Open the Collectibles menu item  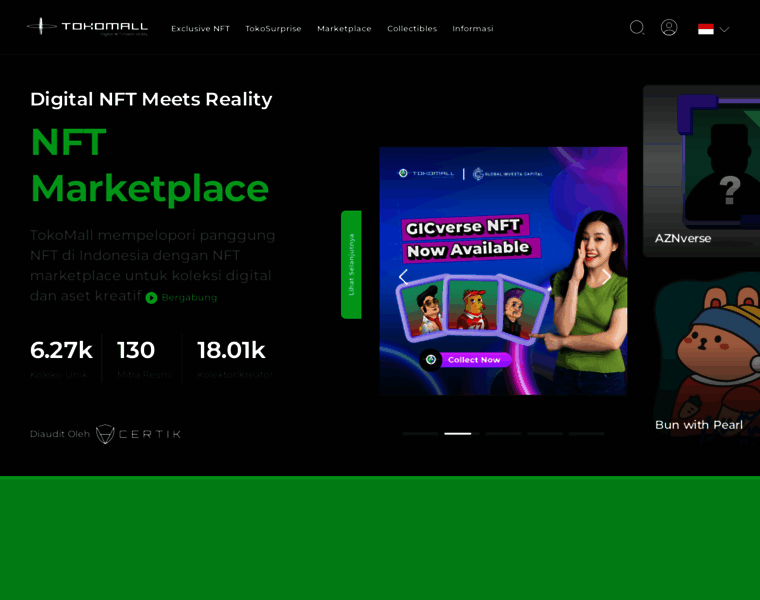coord(412,29)
